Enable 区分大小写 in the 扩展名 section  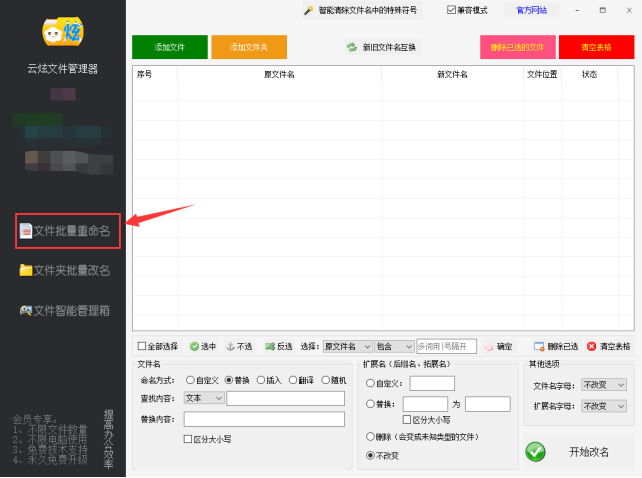[x=407, y=419]
